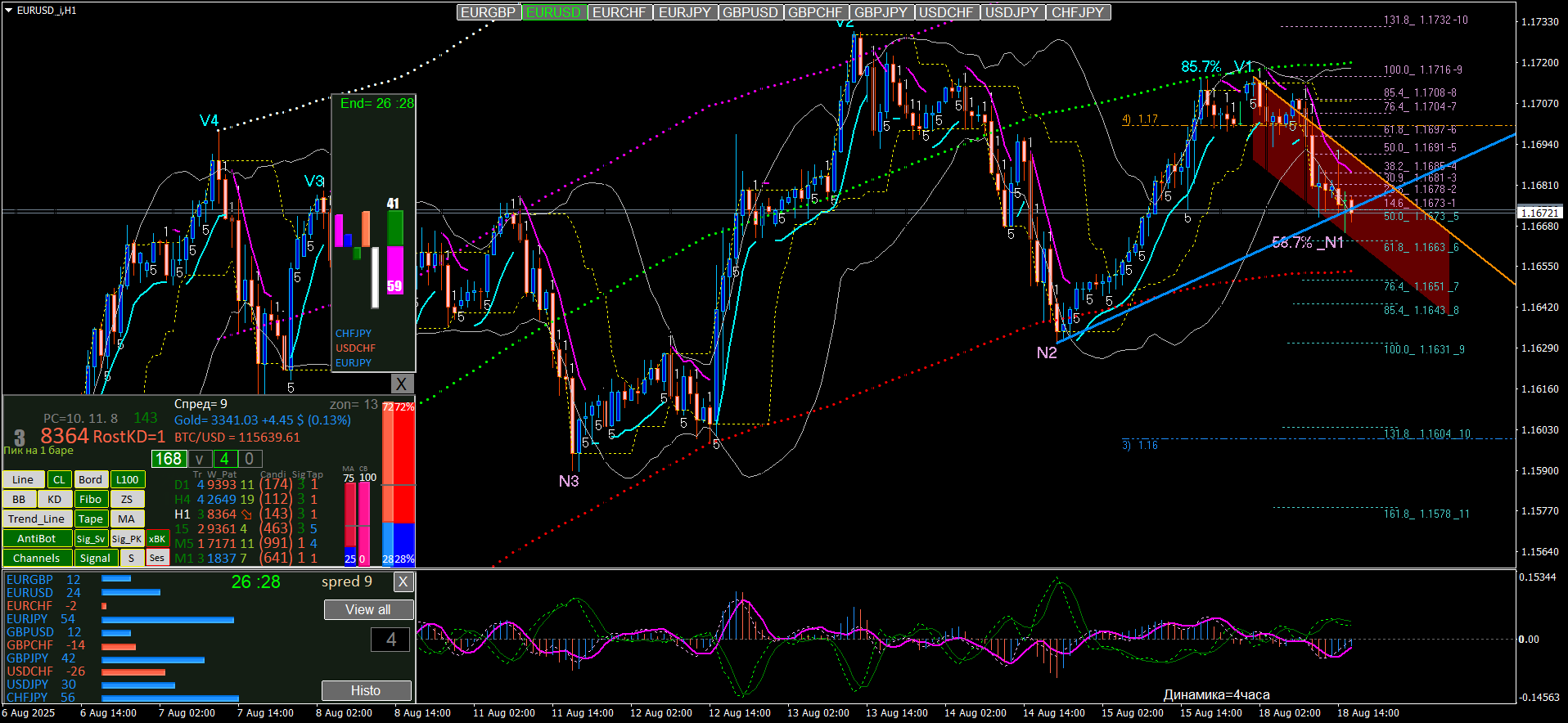Screen dimensions: 1568x723
Task: Click the 4 field below View all
Action: click(x=391, y=640)
